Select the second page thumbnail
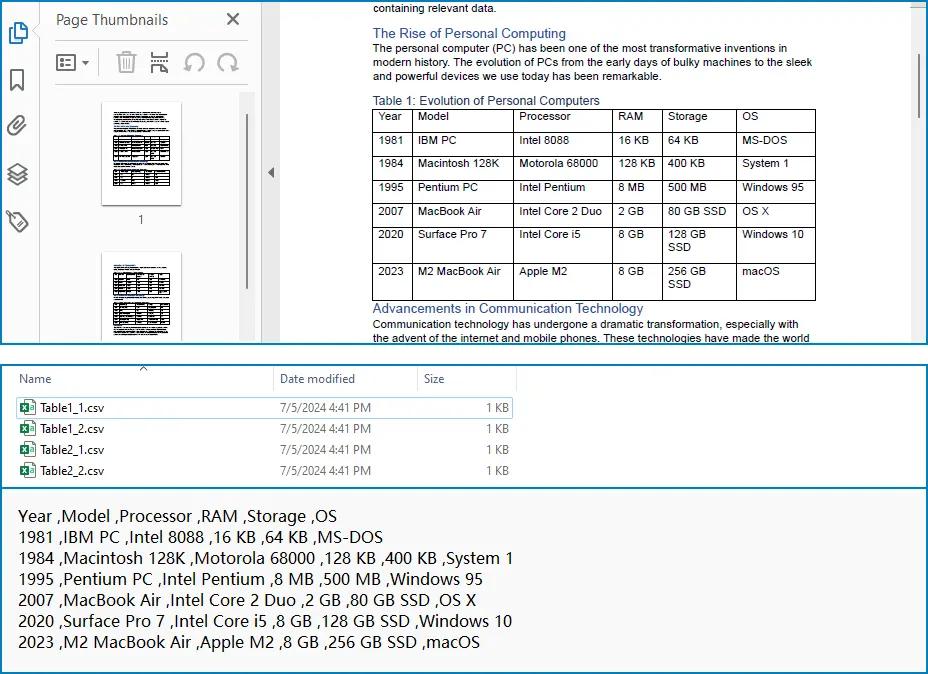The height and width of the screenshot is (674, 928). [141, 296]
